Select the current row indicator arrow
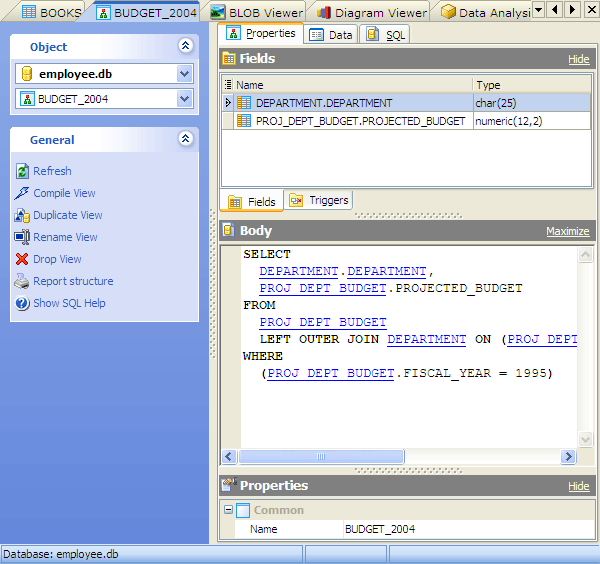 click(228, 103)
